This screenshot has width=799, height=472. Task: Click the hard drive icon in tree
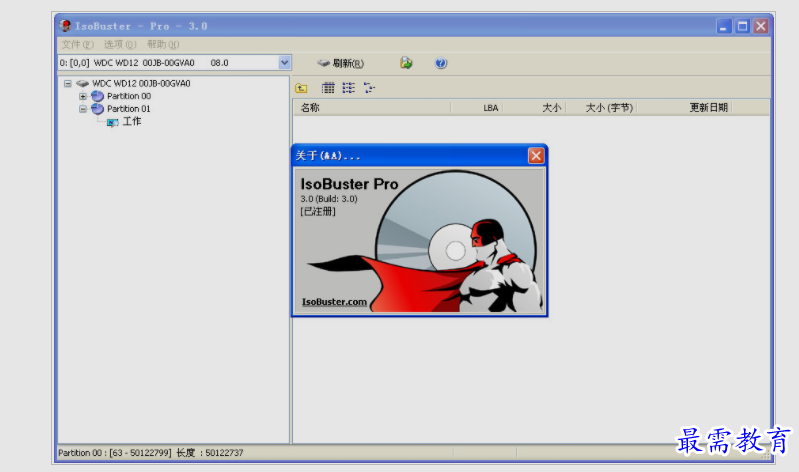click(x=82, y=83)
